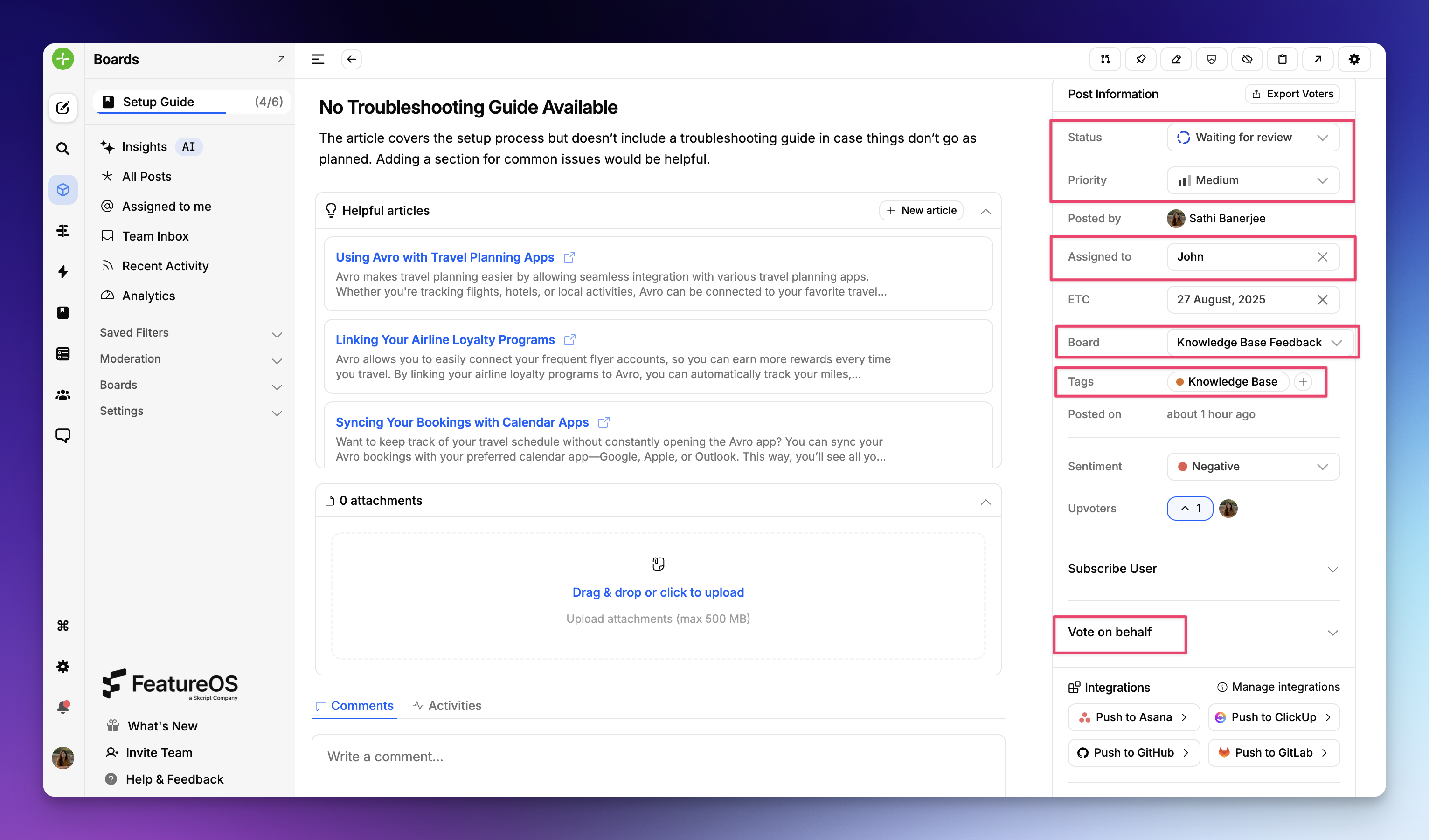
Task: Select the Boards cube icon in sidebar
Action: (62, 190)
